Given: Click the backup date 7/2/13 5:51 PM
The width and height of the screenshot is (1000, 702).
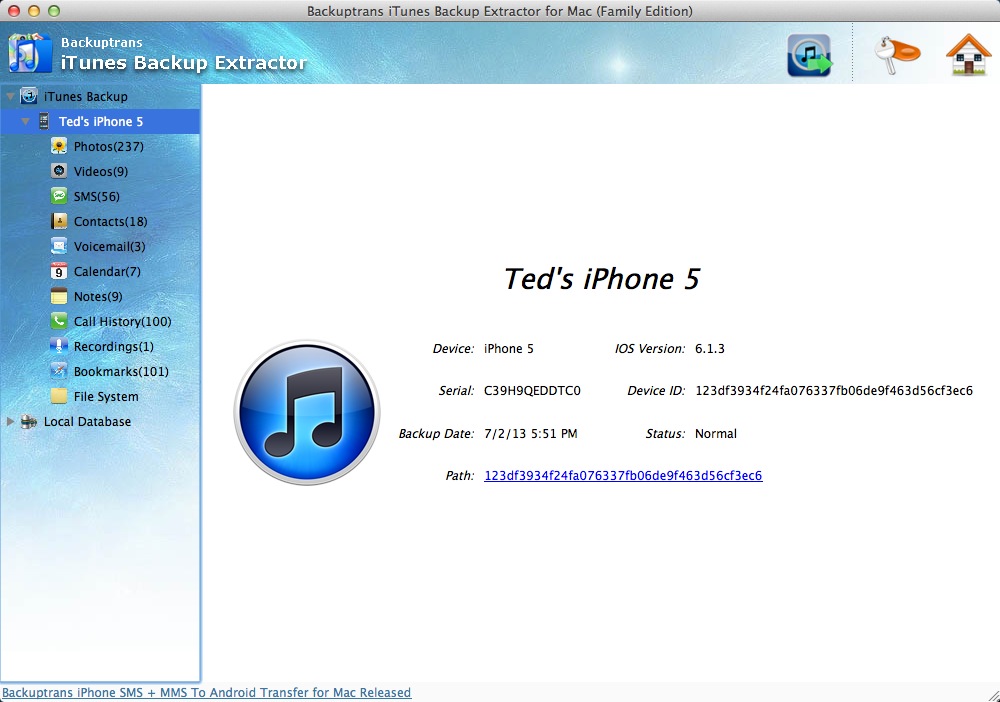Looking at the screenshot, I should point(531,434).
